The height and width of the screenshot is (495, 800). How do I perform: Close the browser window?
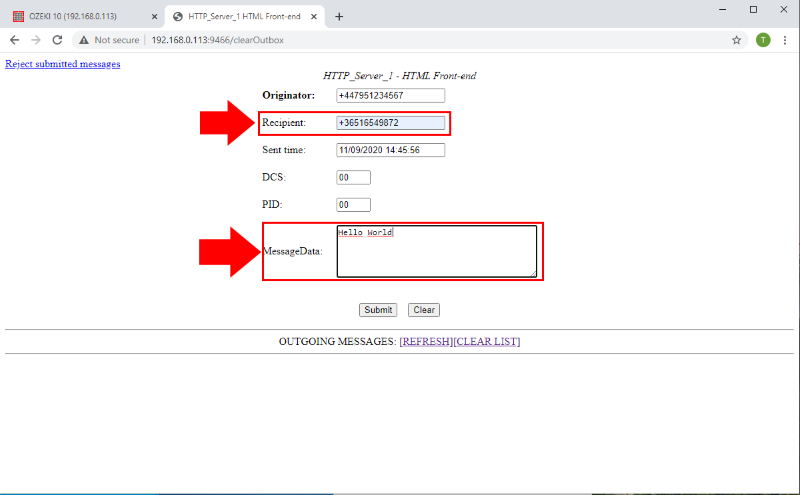tap(784, 9)
